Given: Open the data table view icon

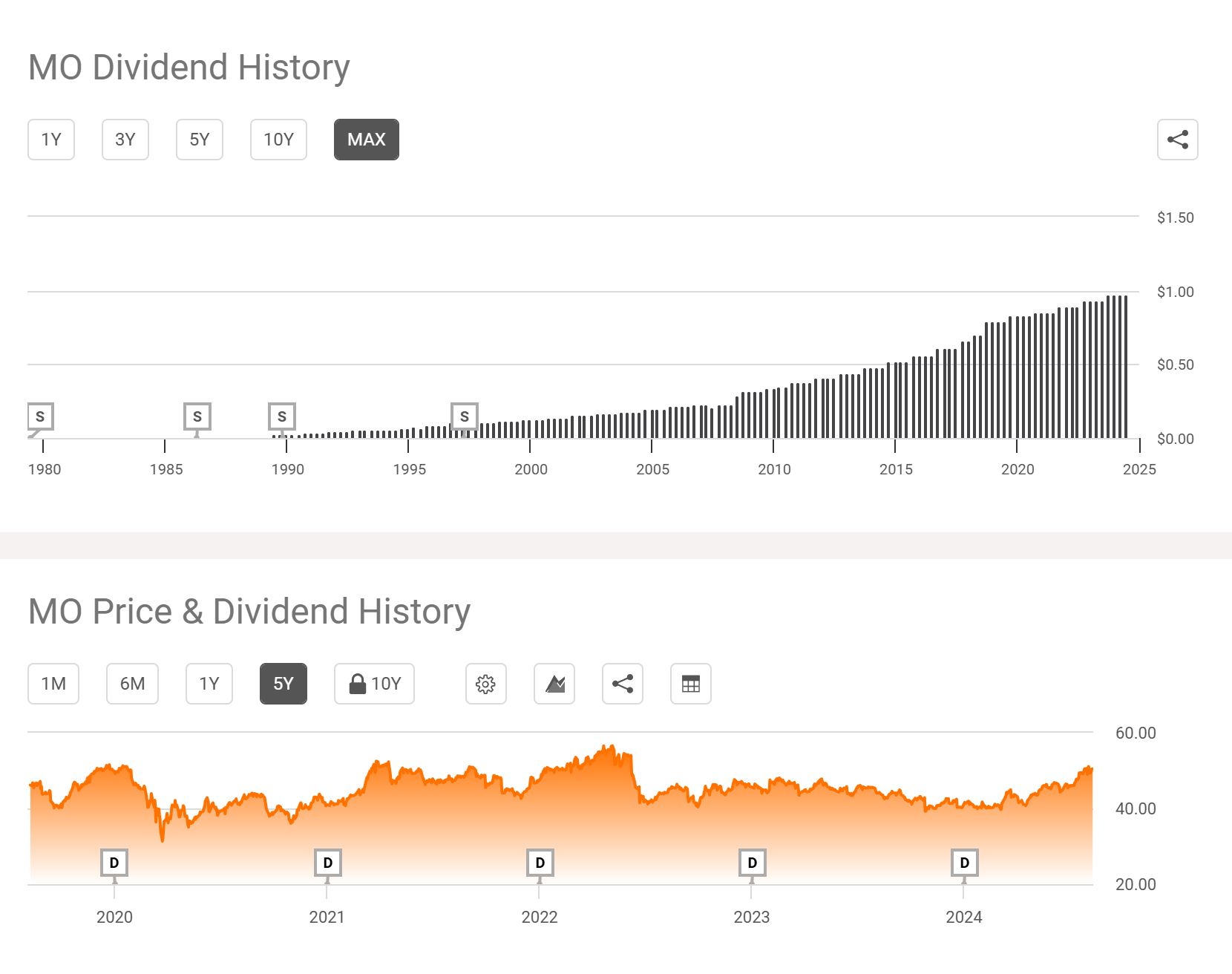Looking at the screenshot, I should coord(691,684).
